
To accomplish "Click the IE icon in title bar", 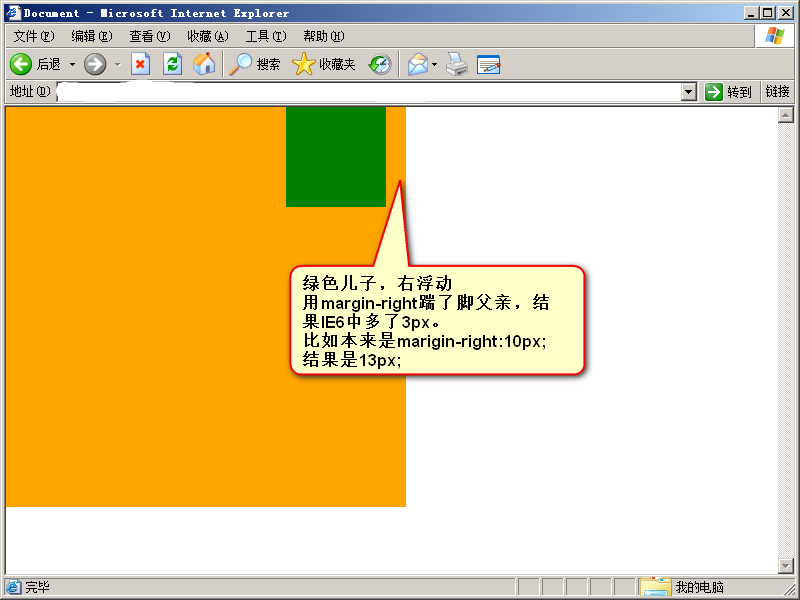I will [x=13, y=13].
